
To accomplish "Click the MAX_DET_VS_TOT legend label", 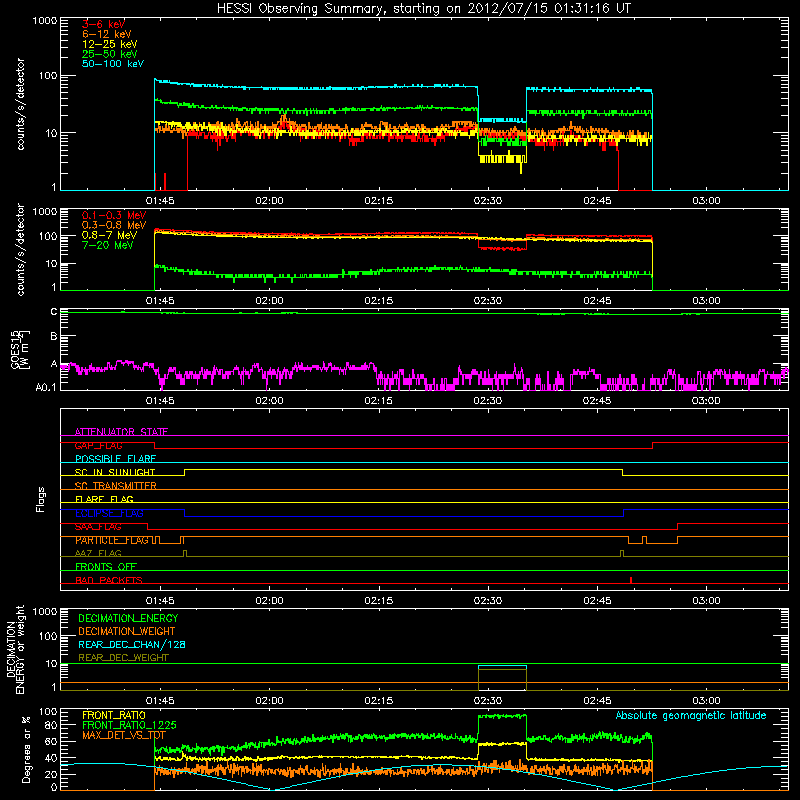I will [x=123, y=735].
